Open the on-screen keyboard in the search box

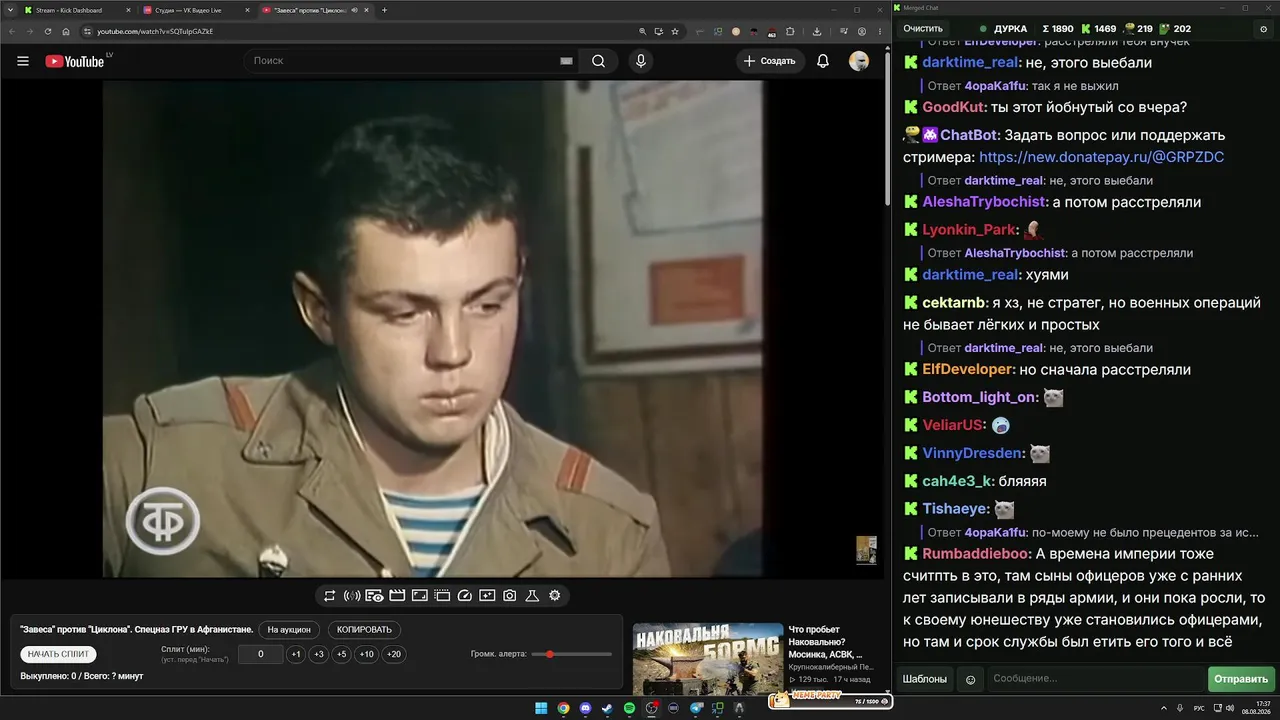click(566, 61)
